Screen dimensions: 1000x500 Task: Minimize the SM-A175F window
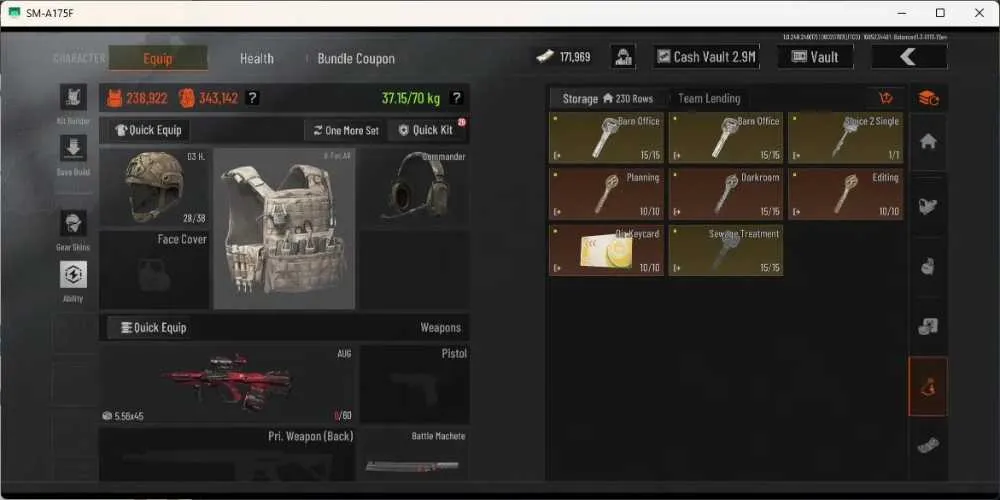[901, 13]
